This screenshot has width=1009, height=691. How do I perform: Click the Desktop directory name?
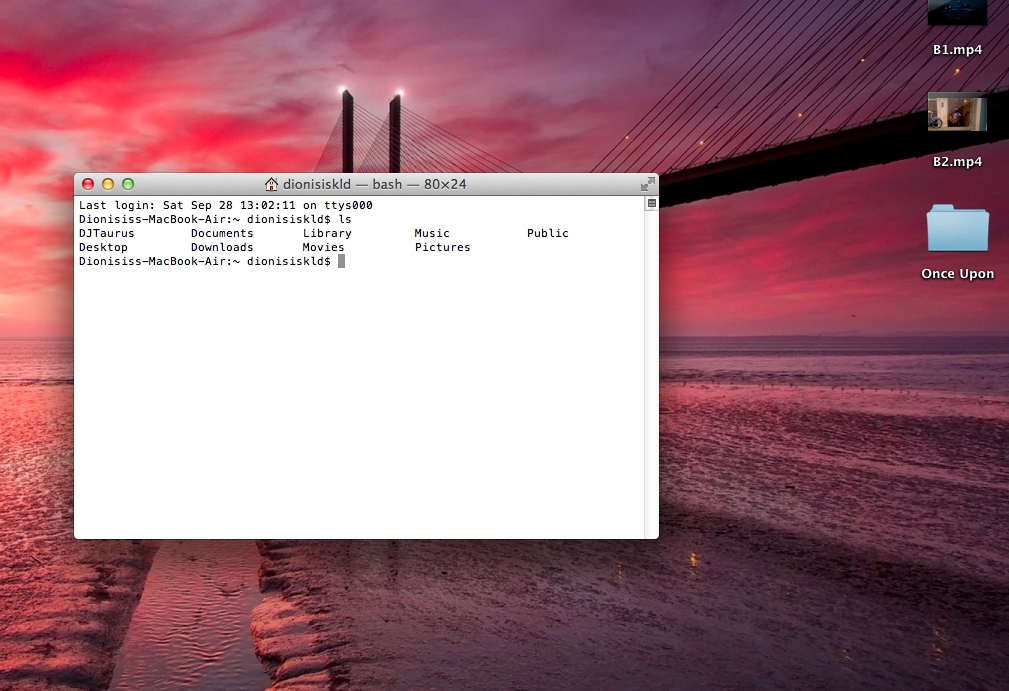point(103,247)
